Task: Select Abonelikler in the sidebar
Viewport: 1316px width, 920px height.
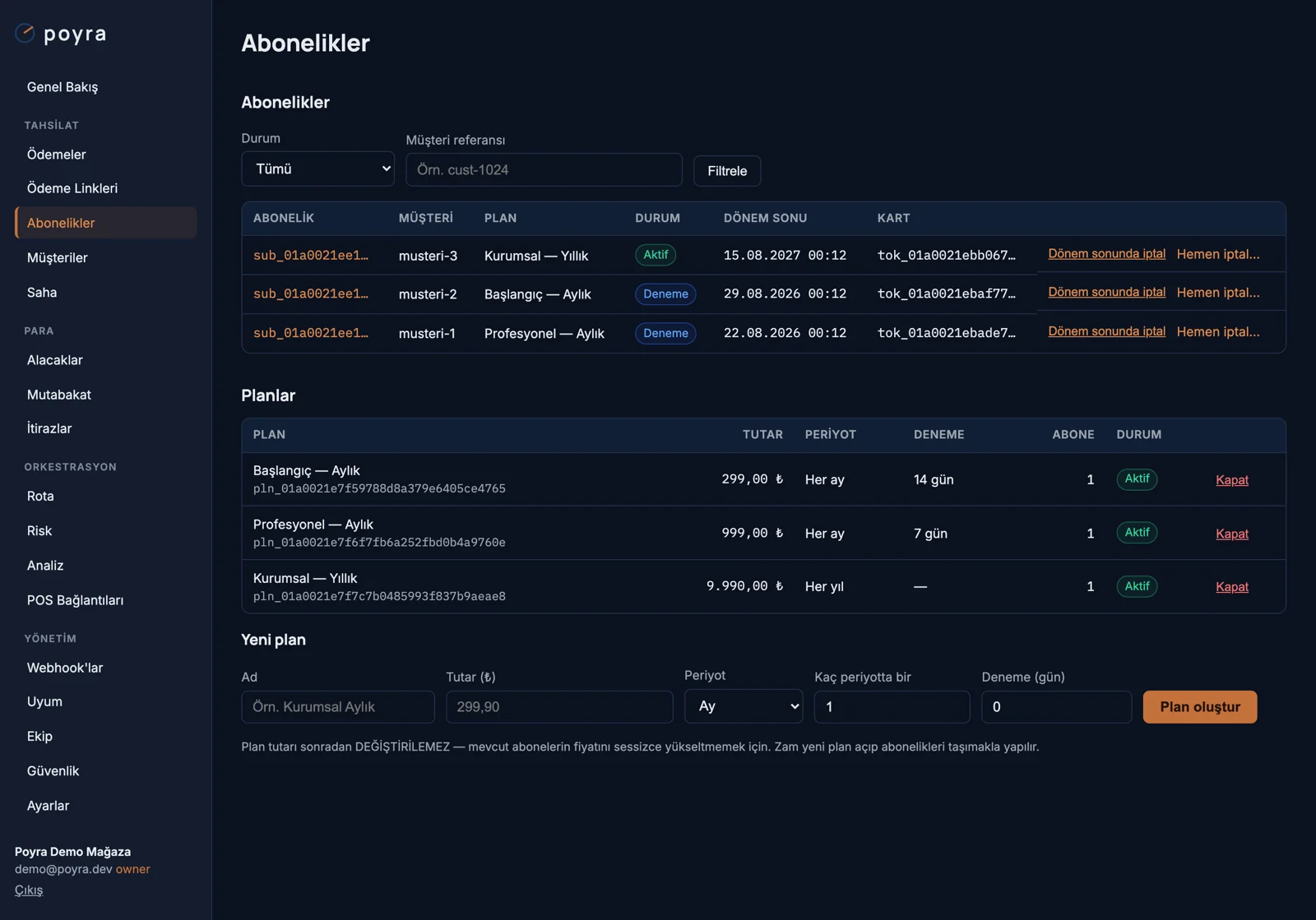Action: point(105,223)
